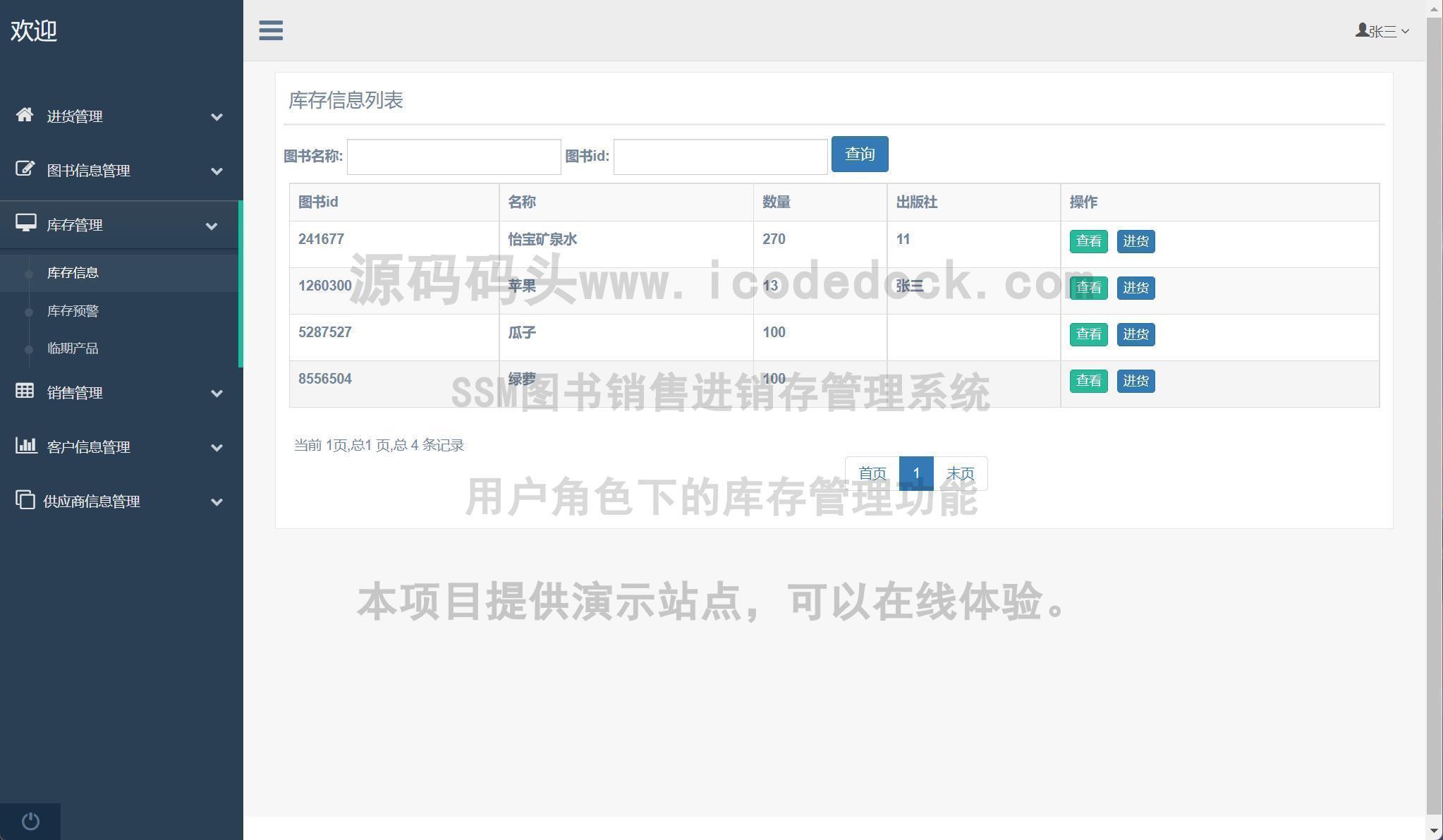This screenshot has height=840, width=1443.
Task: Open the 库存预警 submenu item
Action: point(73,311)
